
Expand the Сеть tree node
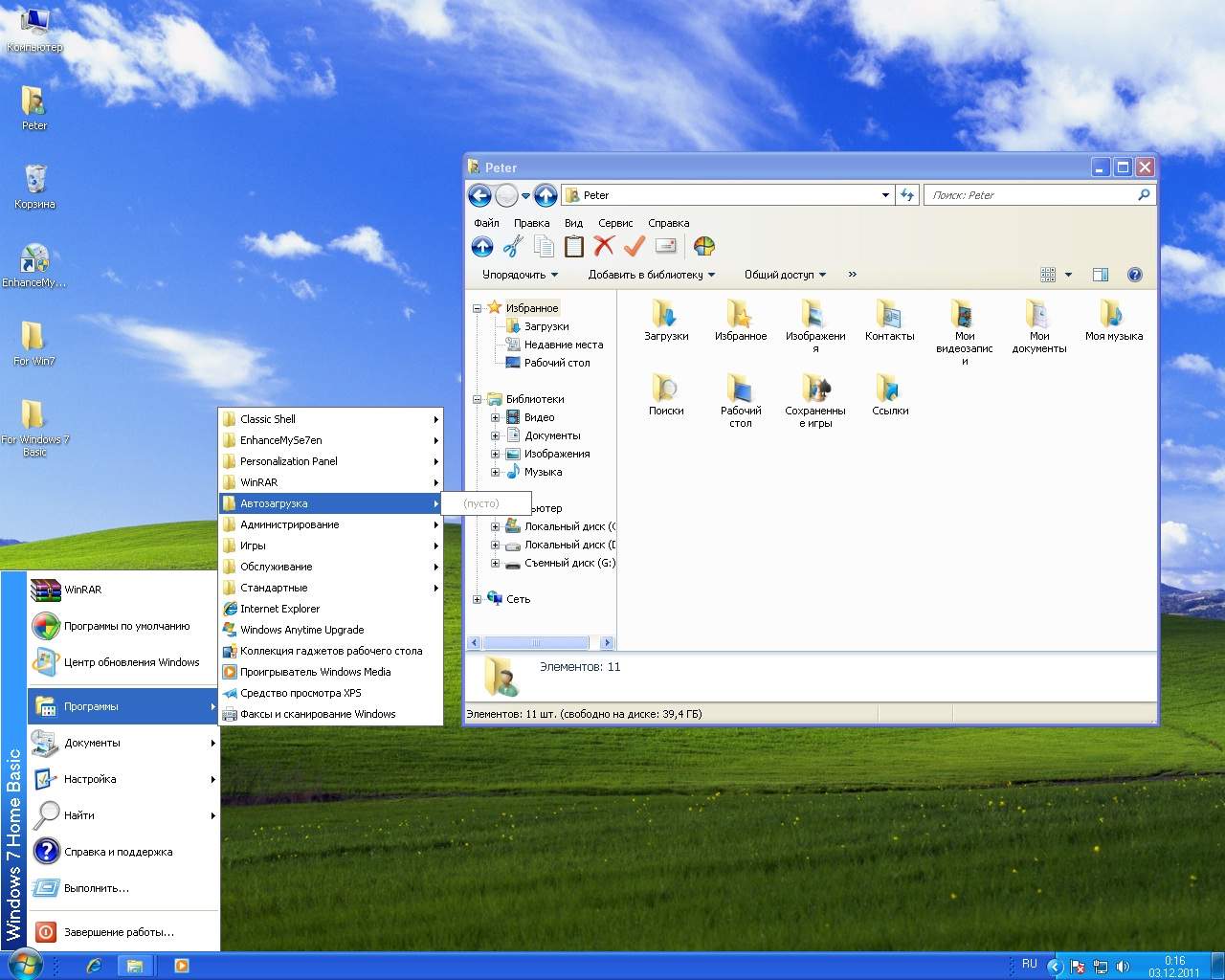[477, 599]
